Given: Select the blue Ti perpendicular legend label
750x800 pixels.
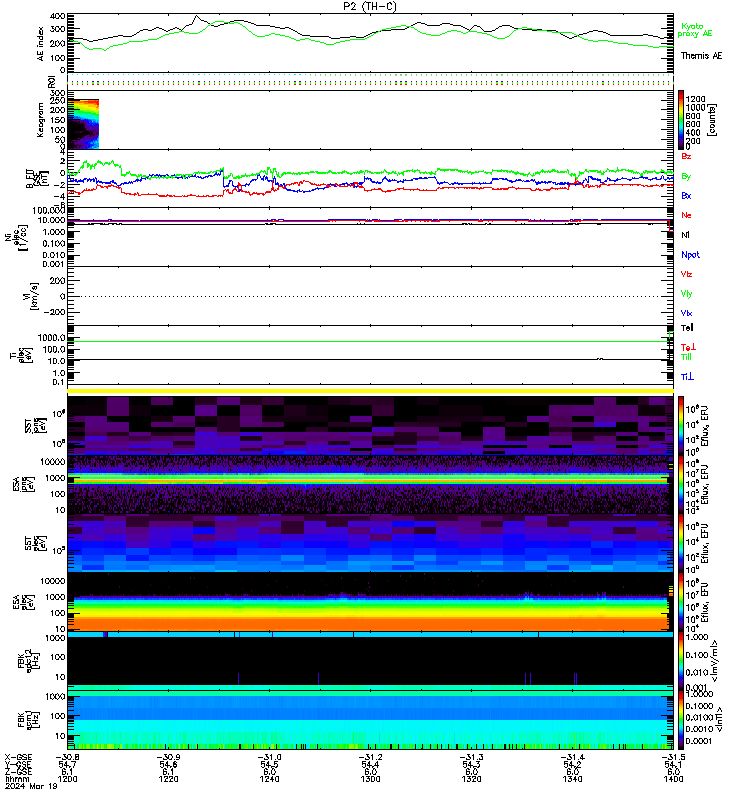Looking at the screenshot, I should coord(687,377).
